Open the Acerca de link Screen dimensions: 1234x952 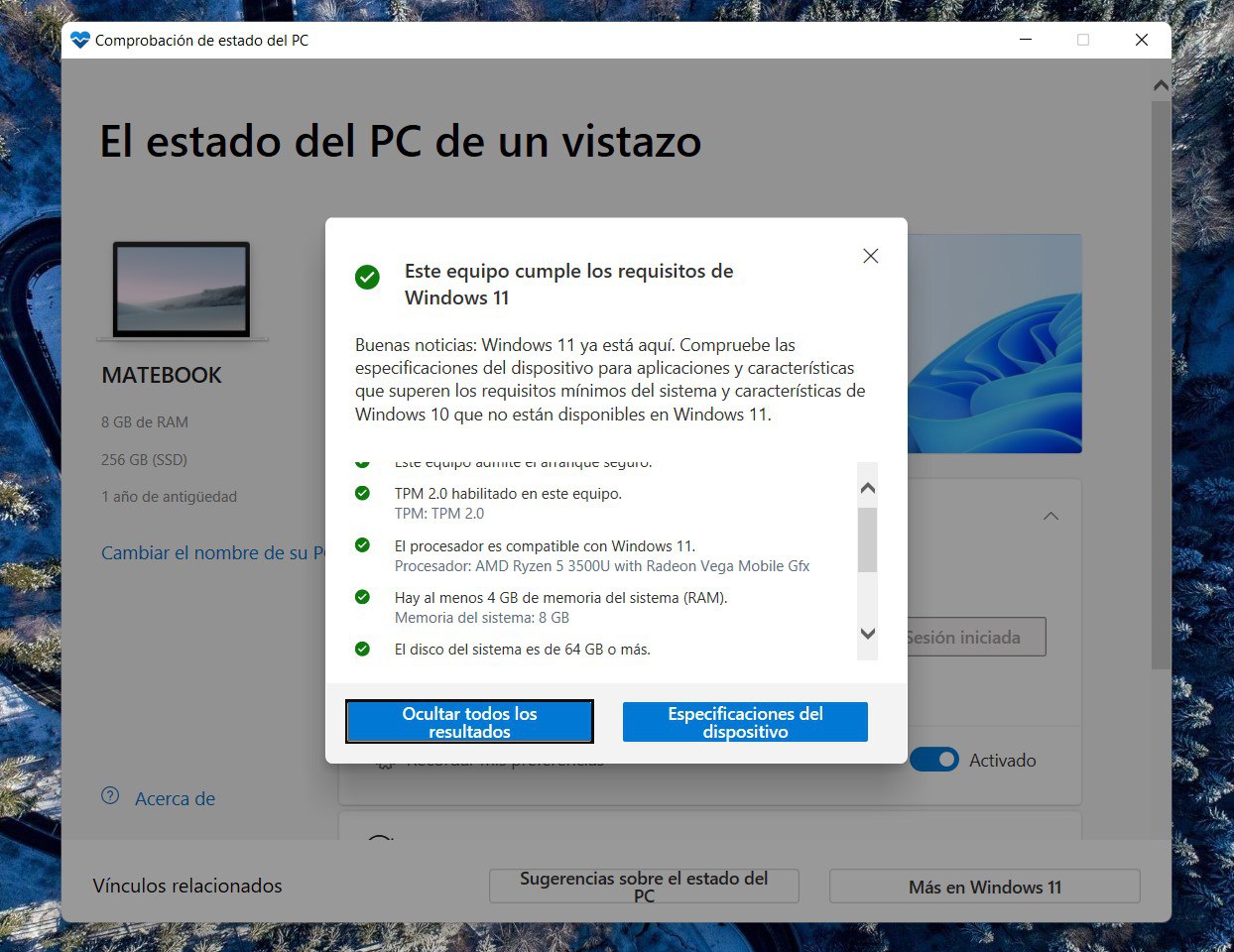click(x=175, y=798)
